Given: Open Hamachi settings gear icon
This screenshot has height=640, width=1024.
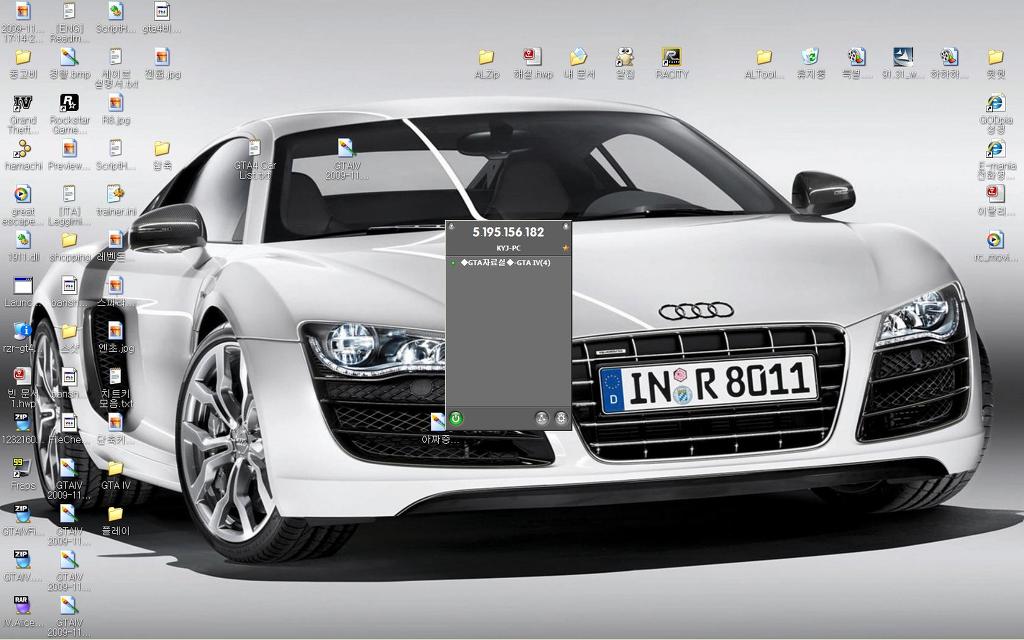Looking at the screenshot, I should click(x=561, y=418).
